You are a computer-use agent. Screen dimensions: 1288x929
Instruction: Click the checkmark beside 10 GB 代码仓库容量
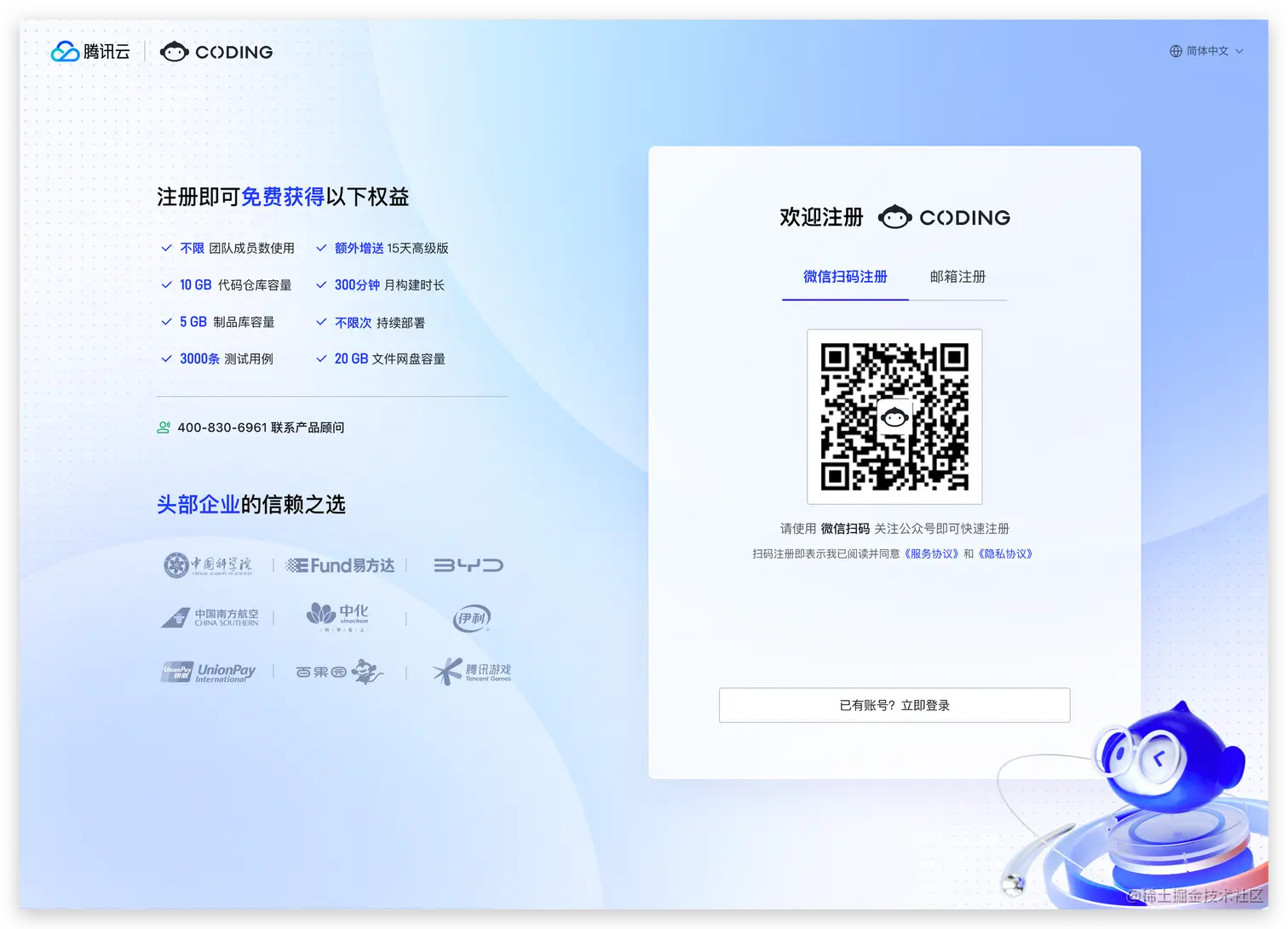[x=167, y=284]
